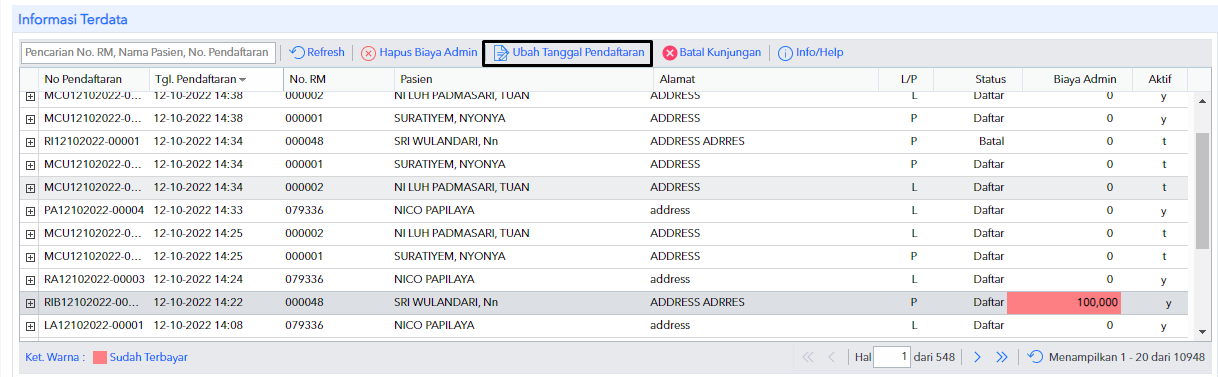Expand 14:38 MCU row of Suratiyem
The height and width of the screenshot is (377, 1218).
point(30,119)
